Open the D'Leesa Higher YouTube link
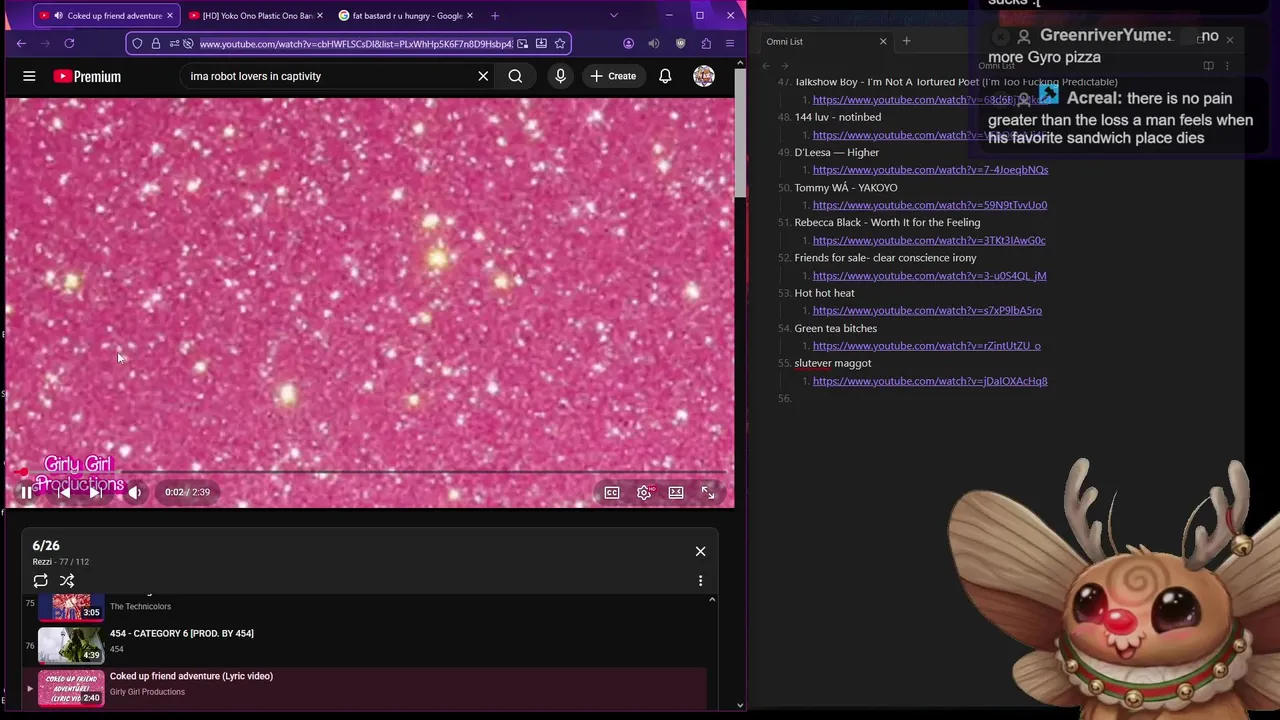 [930, 170]
